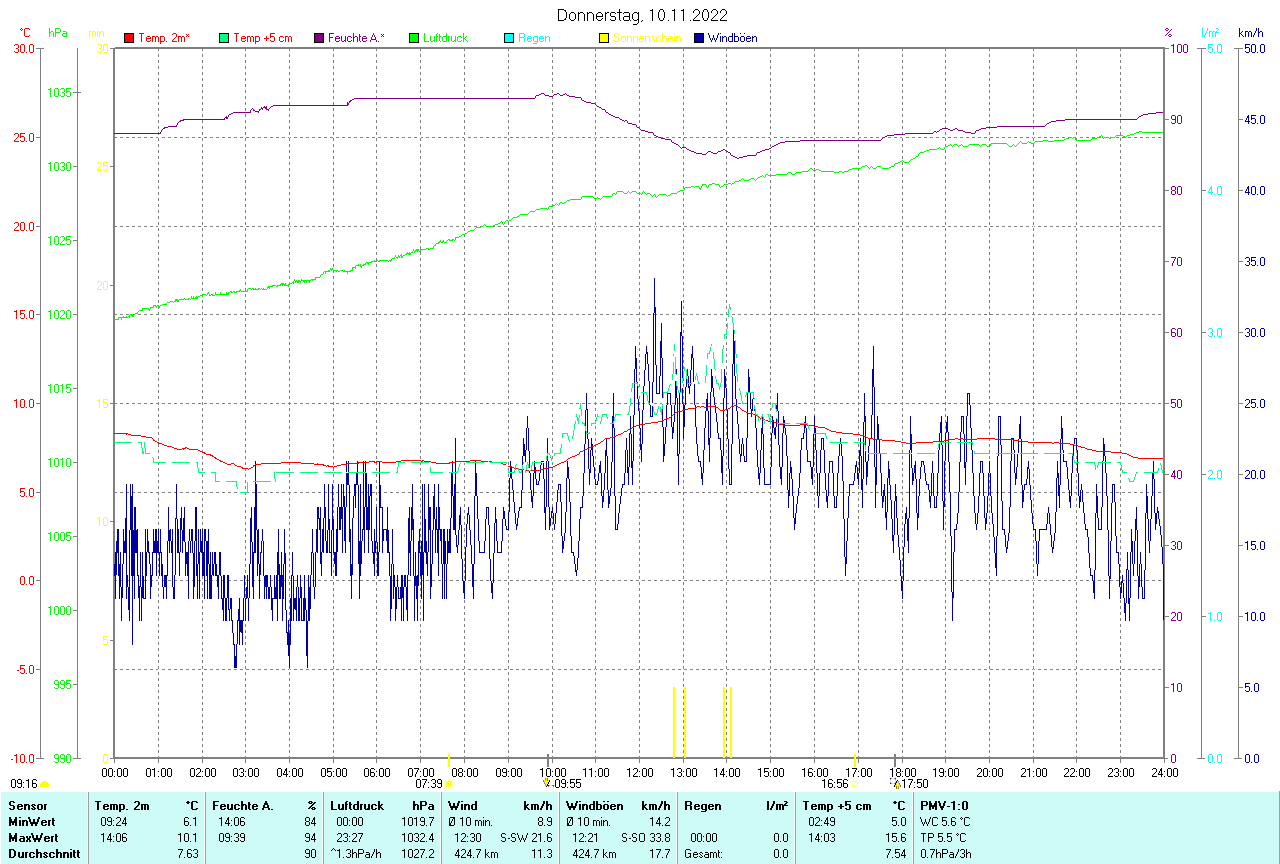Click the dark blue Windböen legend swatch
Image resolution: width=1280 pixels, height=864 pixels.
coord(699,38)
